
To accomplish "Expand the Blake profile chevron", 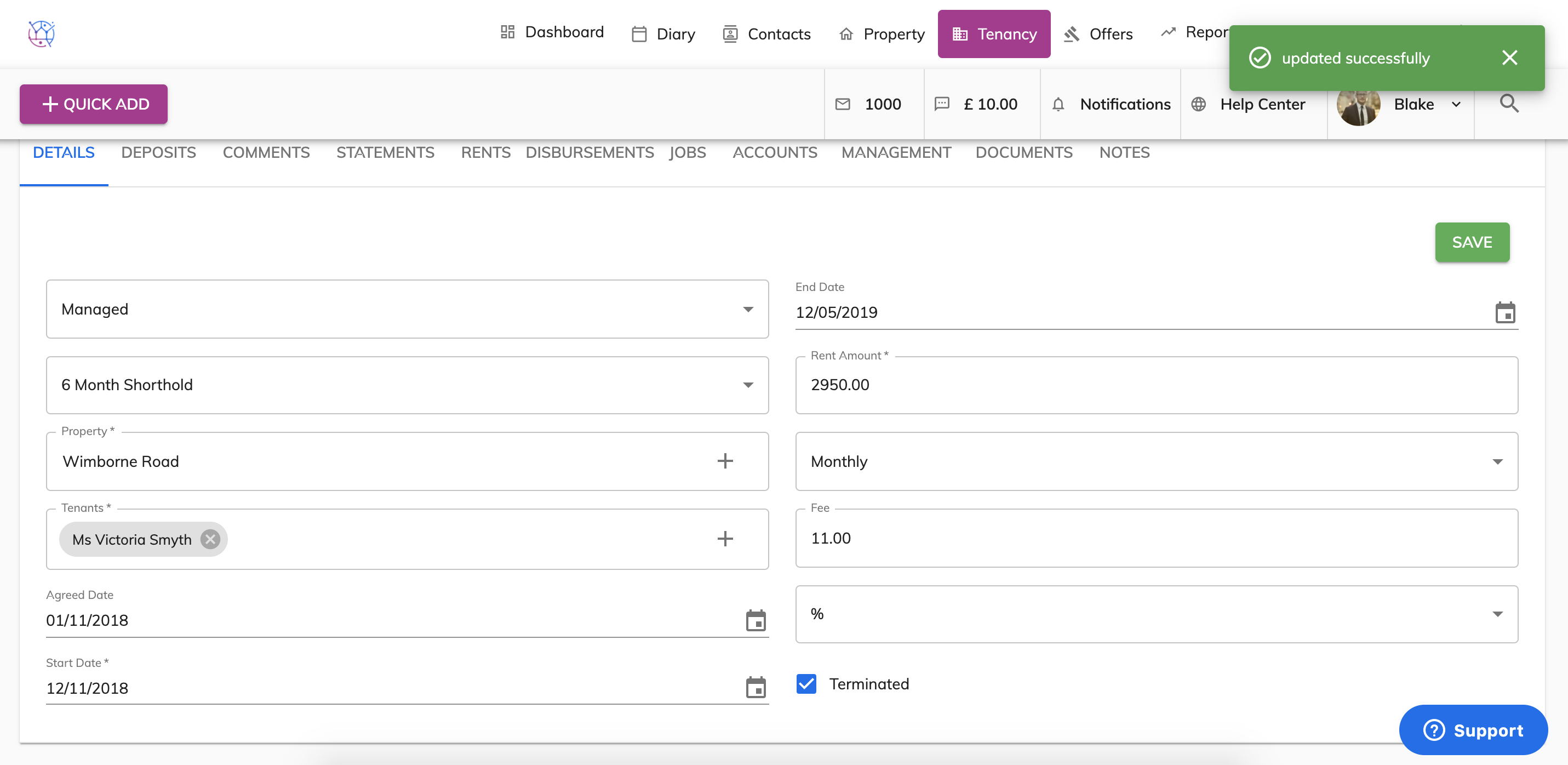I will pos(1457,104).
